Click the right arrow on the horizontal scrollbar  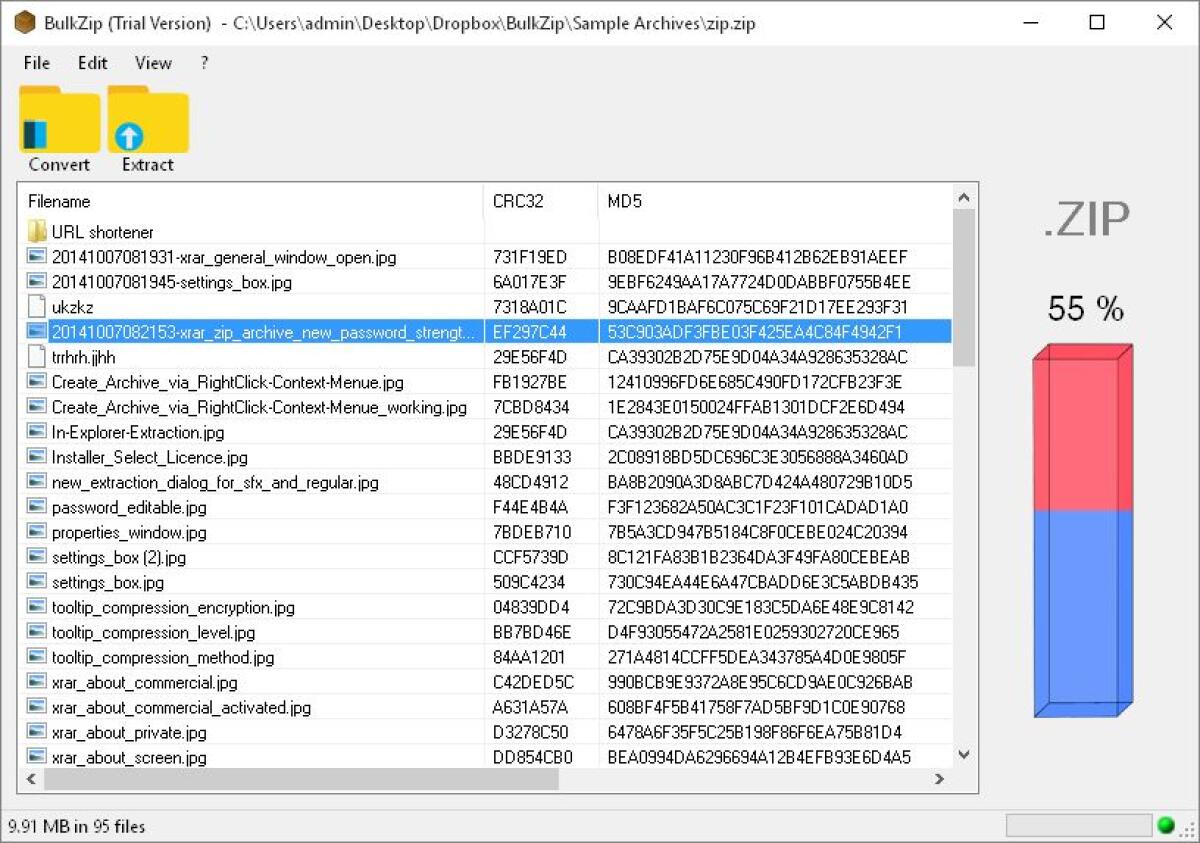click(x=940, y=778)
